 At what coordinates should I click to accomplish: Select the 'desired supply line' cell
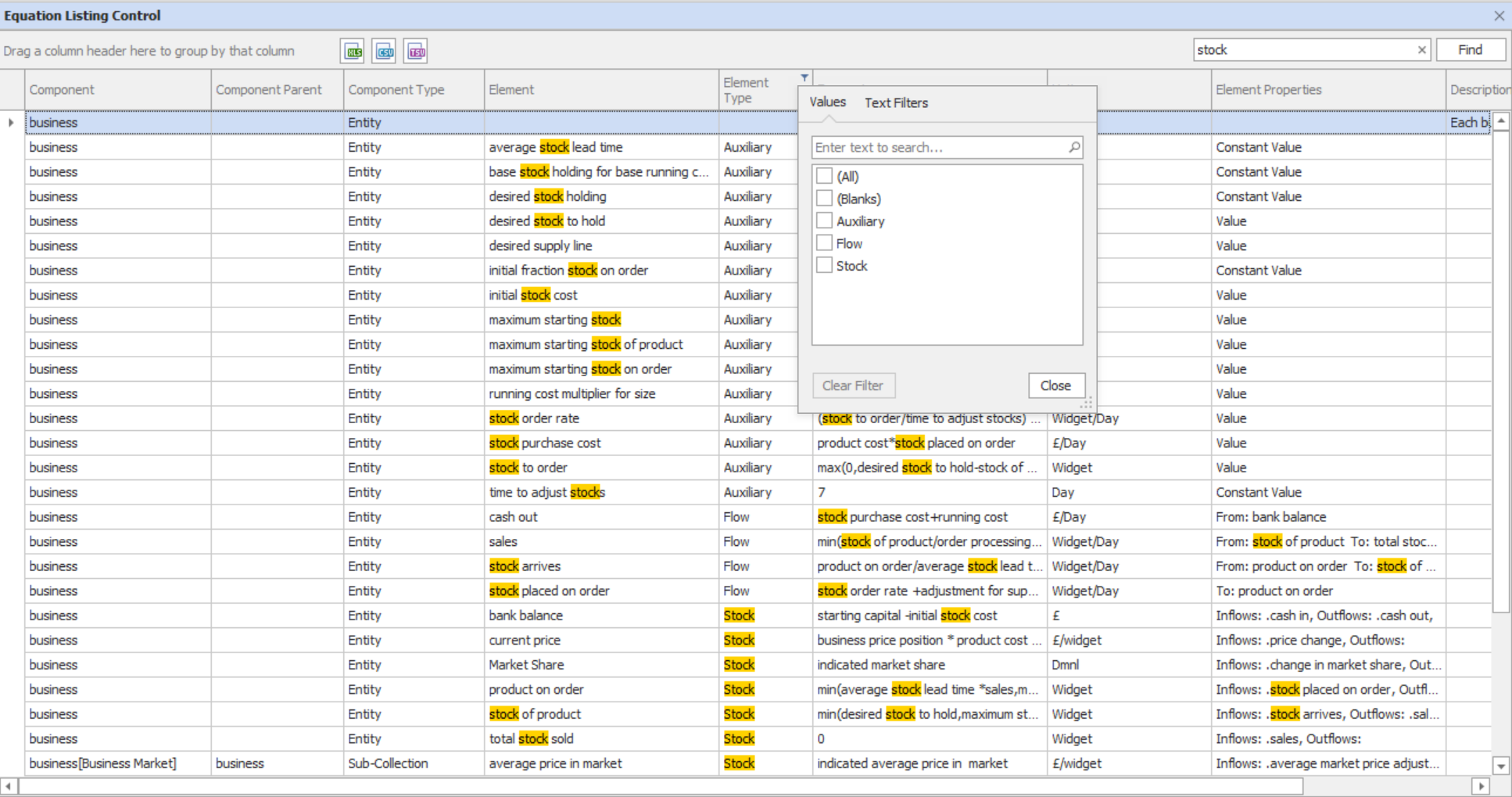(x=601, y=246)
